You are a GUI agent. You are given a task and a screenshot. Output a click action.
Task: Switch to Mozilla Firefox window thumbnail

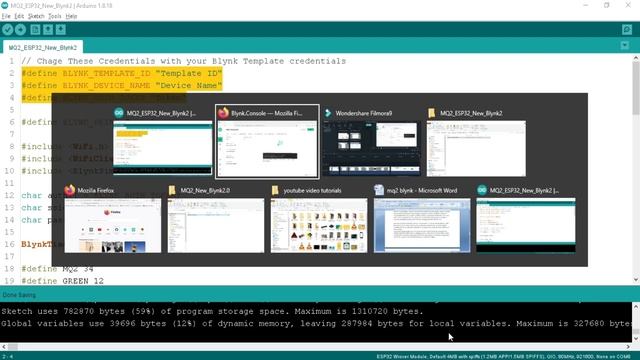pyautogui.click(x=113, y=225)
